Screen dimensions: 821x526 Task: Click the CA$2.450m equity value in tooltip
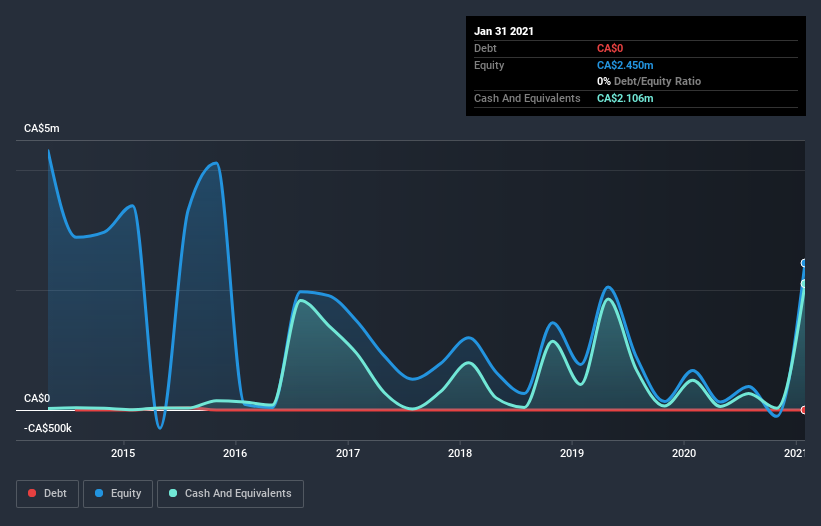tap(625, 65)
